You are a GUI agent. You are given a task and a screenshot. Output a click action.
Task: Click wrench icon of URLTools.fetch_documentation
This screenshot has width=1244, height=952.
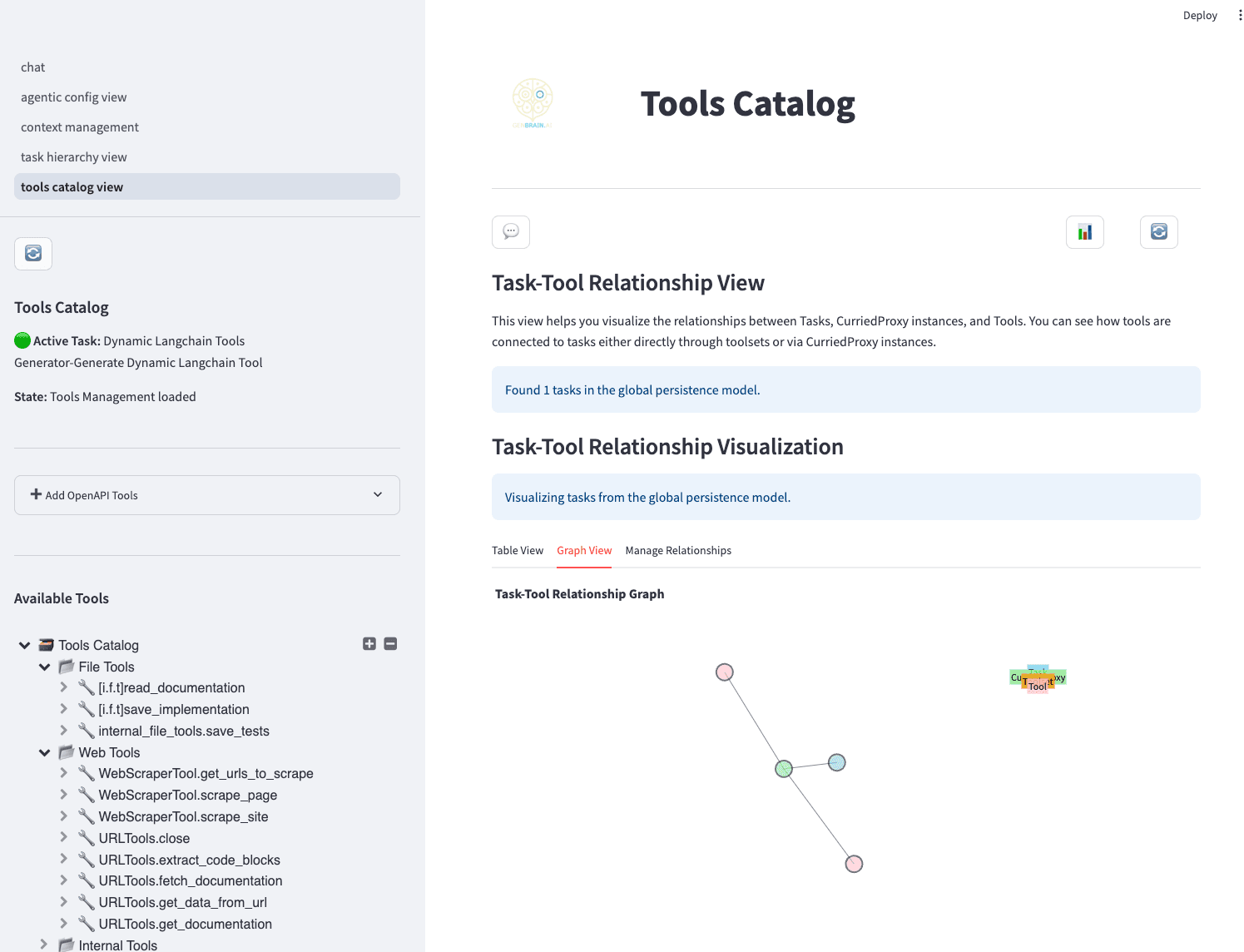[x=87, y=880]
